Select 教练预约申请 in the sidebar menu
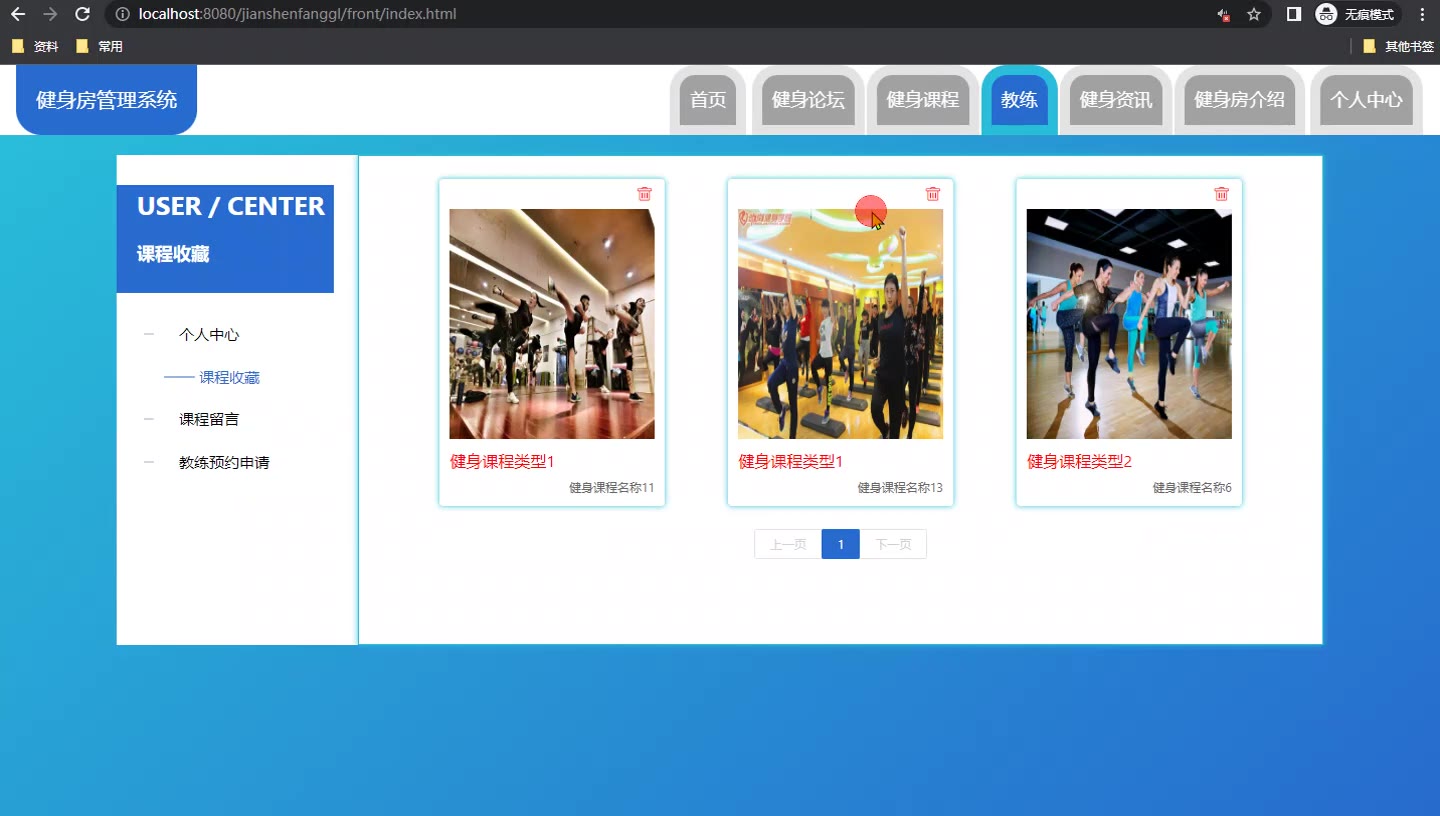The image size is (1440, 816). tap(224, 463)
